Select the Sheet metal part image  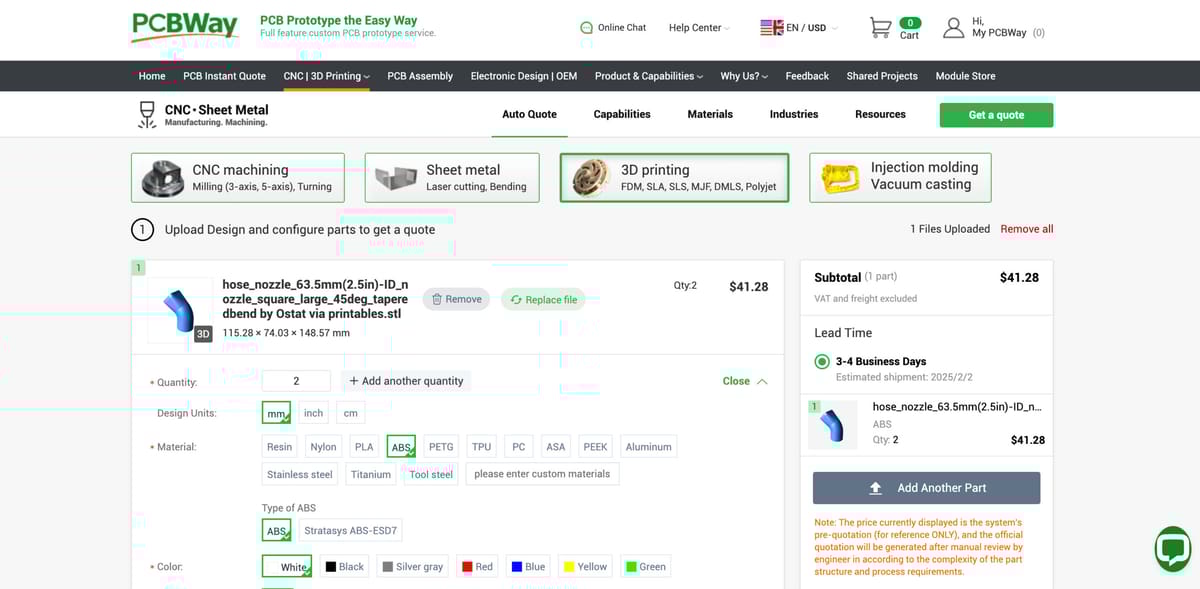395,179
